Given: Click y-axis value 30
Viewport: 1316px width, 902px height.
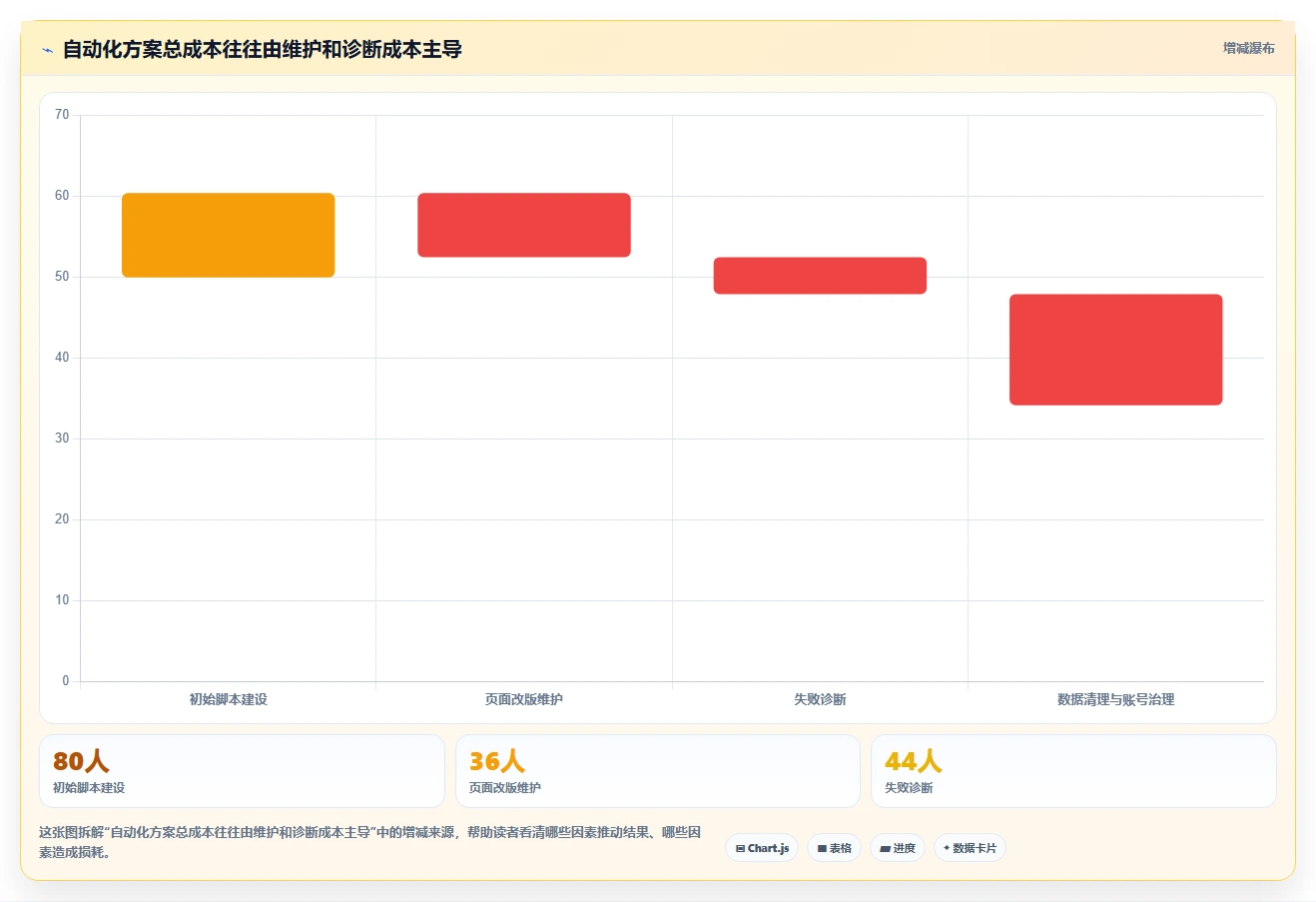Looking at the screenshot, I should pos(62,439).
